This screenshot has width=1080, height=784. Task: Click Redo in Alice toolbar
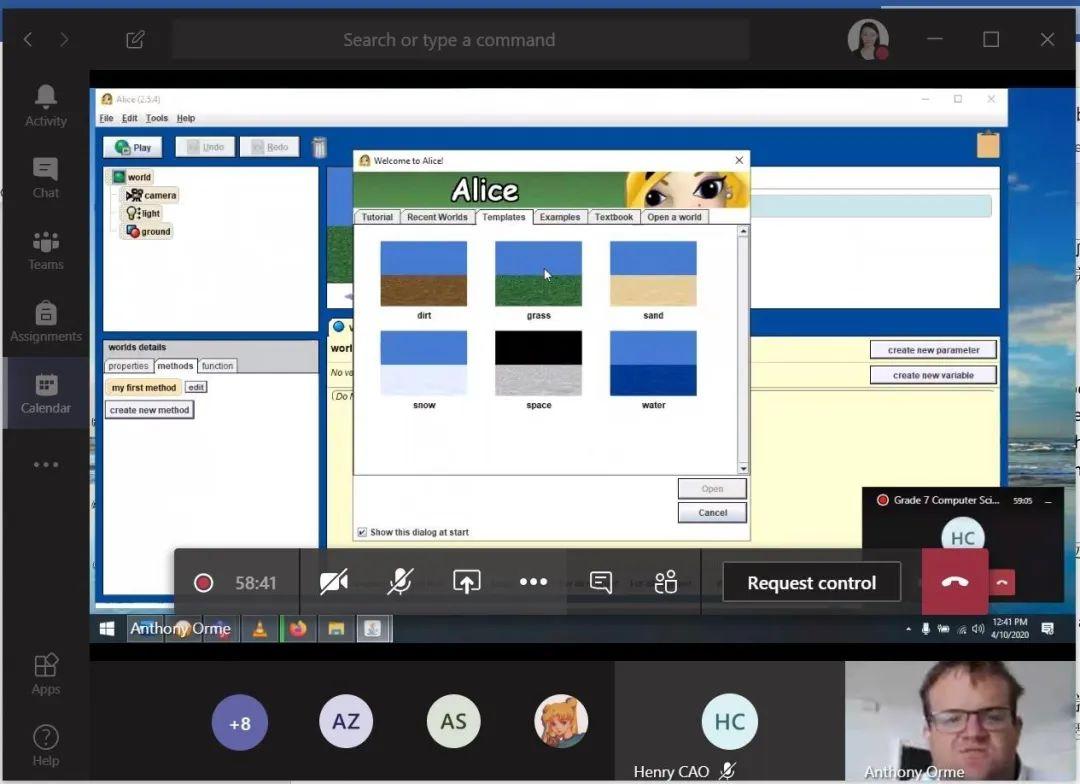pyautogui.click(x=269, y=147)
